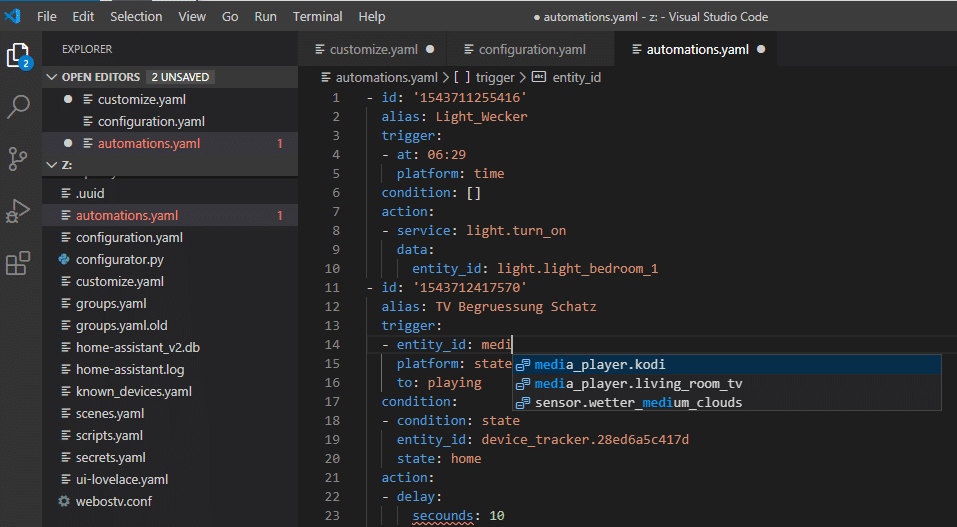Open the Selection menu
The image size is (957, 527).
(136, 16)
